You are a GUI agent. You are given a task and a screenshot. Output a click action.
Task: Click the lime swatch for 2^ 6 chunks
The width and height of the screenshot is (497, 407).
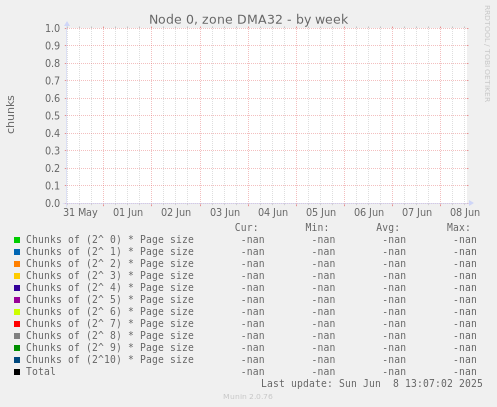pos(17,312)
